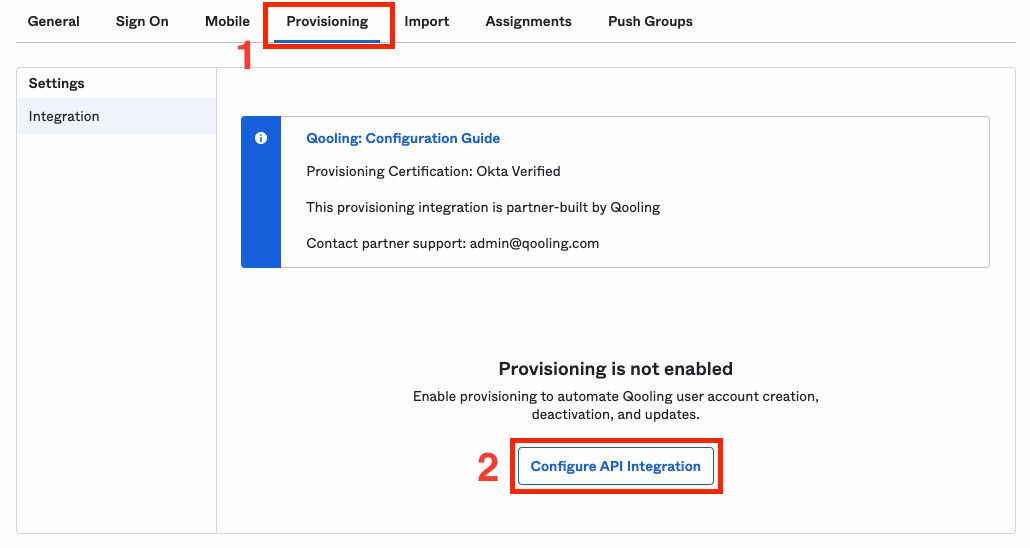The height and width of the screenshot is (548, 1030).
Task: Select the Provisioning tab
Action: [327, 21]
